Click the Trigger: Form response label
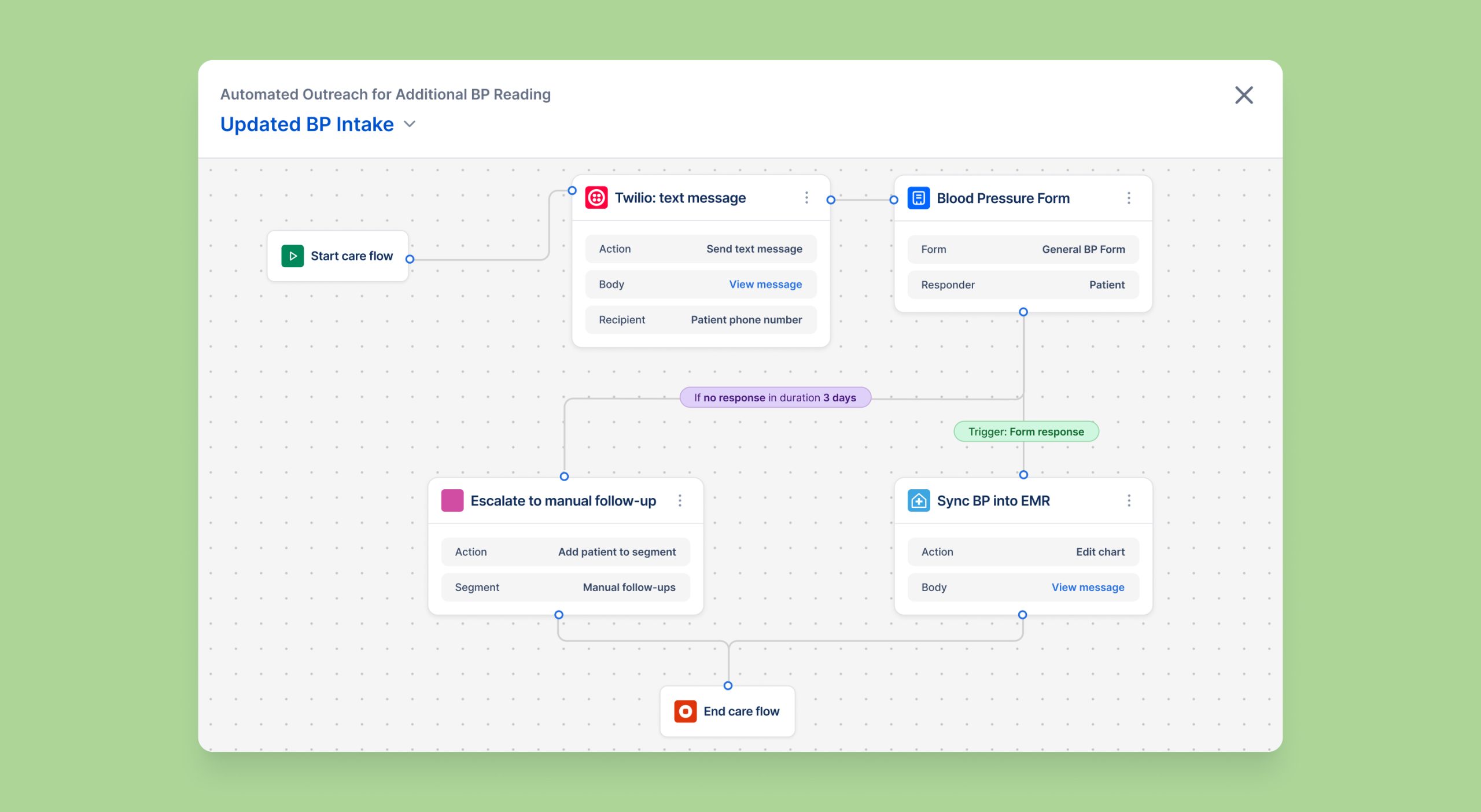1481x812 pixels. point(1026,432)
